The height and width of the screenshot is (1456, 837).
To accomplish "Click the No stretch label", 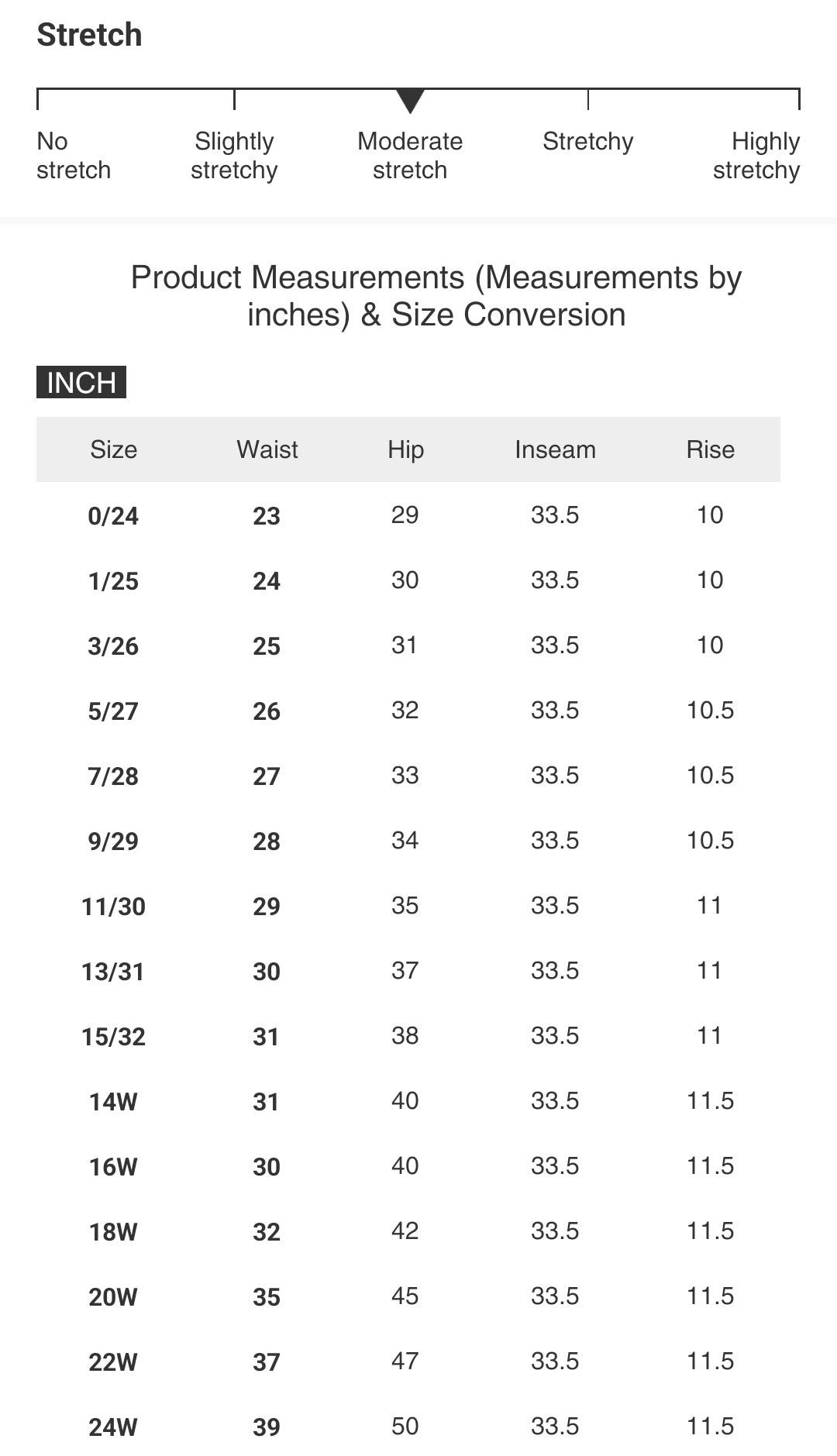I will click(74, 156).
